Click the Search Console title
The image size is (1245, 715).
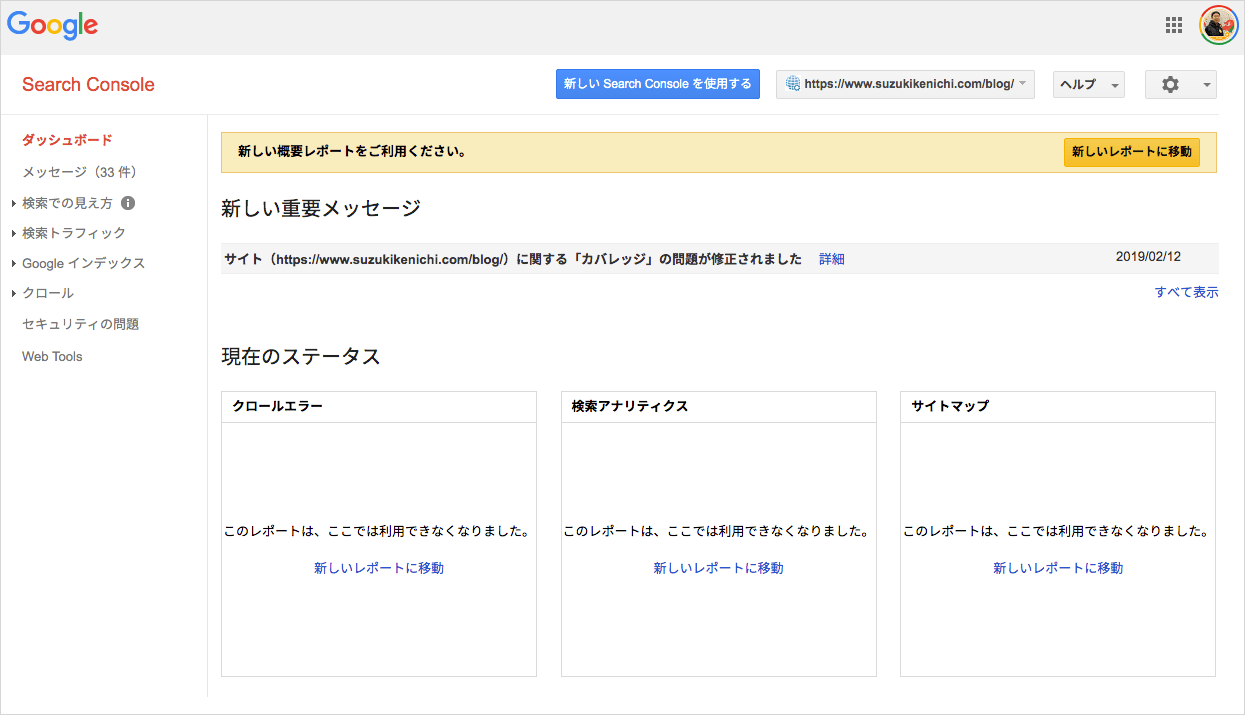point(88,85)
